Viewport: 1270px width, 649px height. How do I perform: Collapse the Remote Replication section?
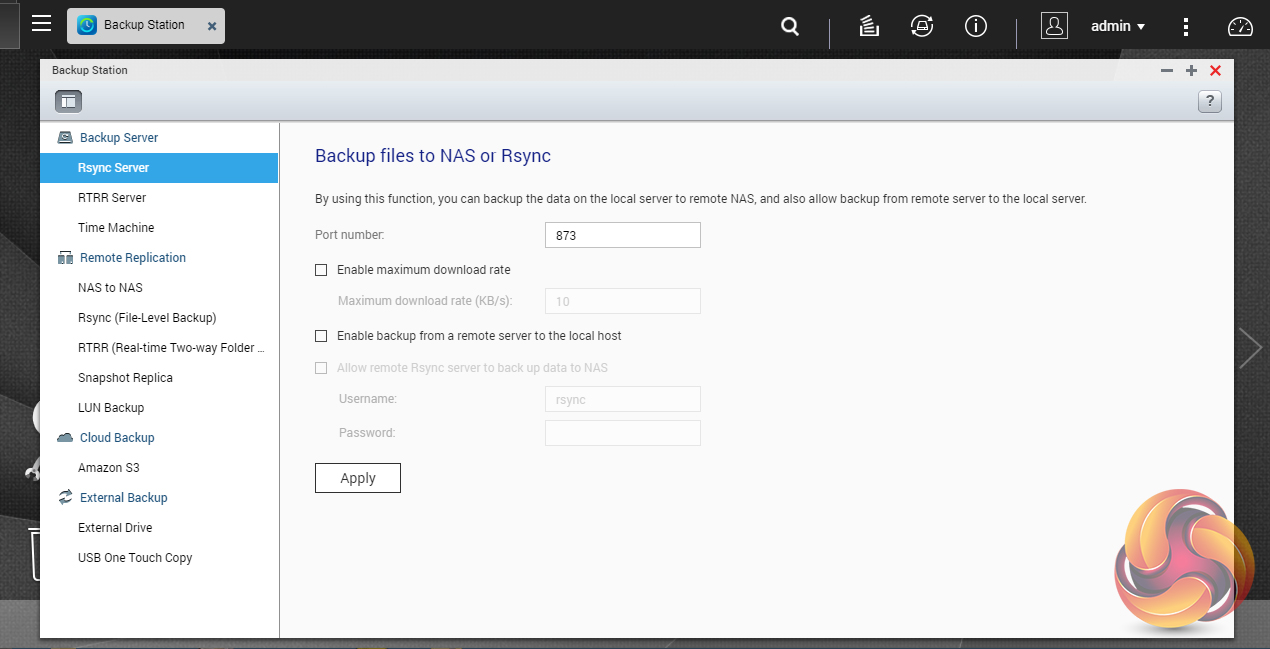coord(132,258)
